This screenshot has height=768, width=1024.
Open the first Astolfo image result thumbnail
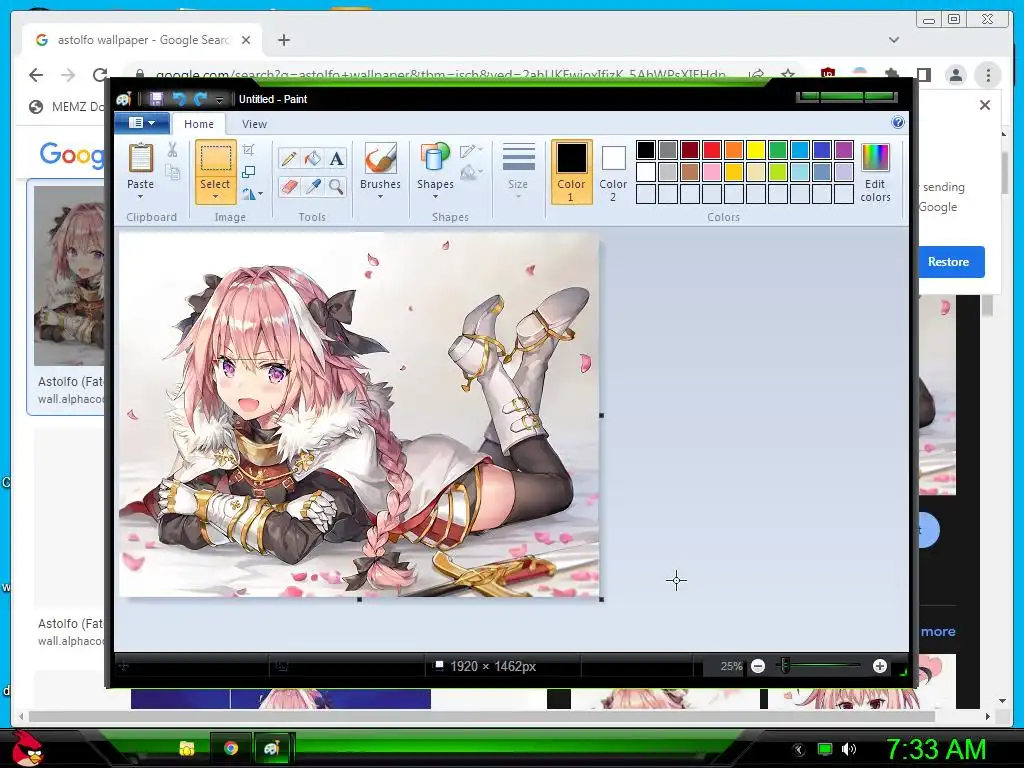[x=69, y=275]
